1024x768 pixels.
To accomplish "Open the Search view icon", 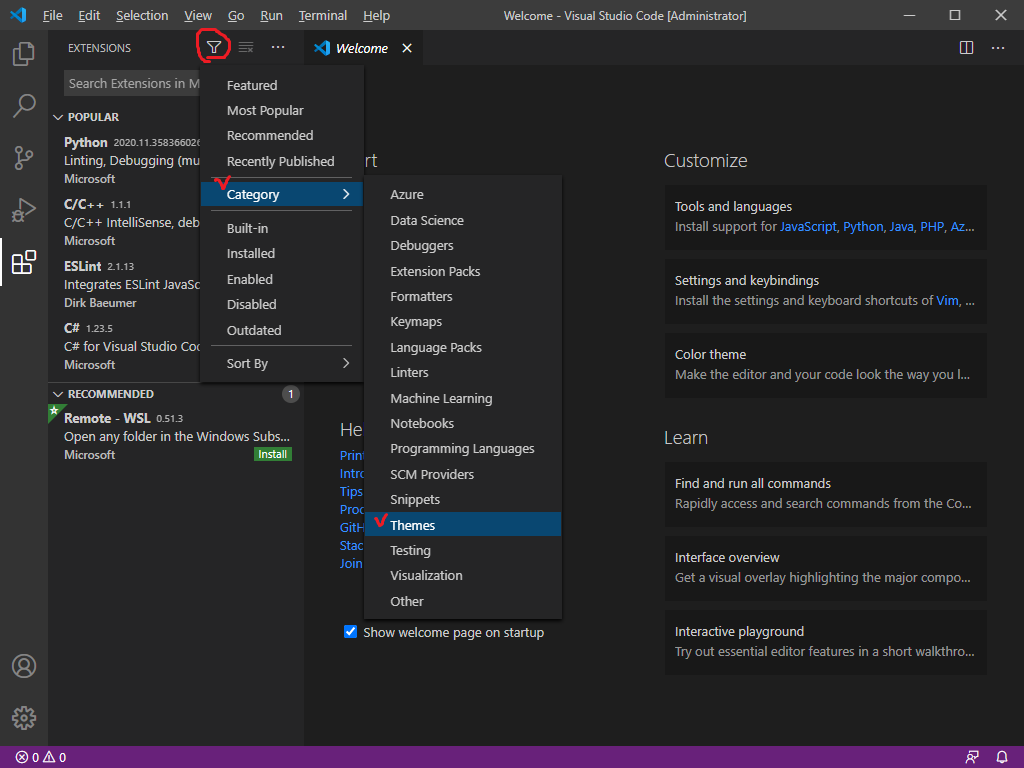I will 24,106.
